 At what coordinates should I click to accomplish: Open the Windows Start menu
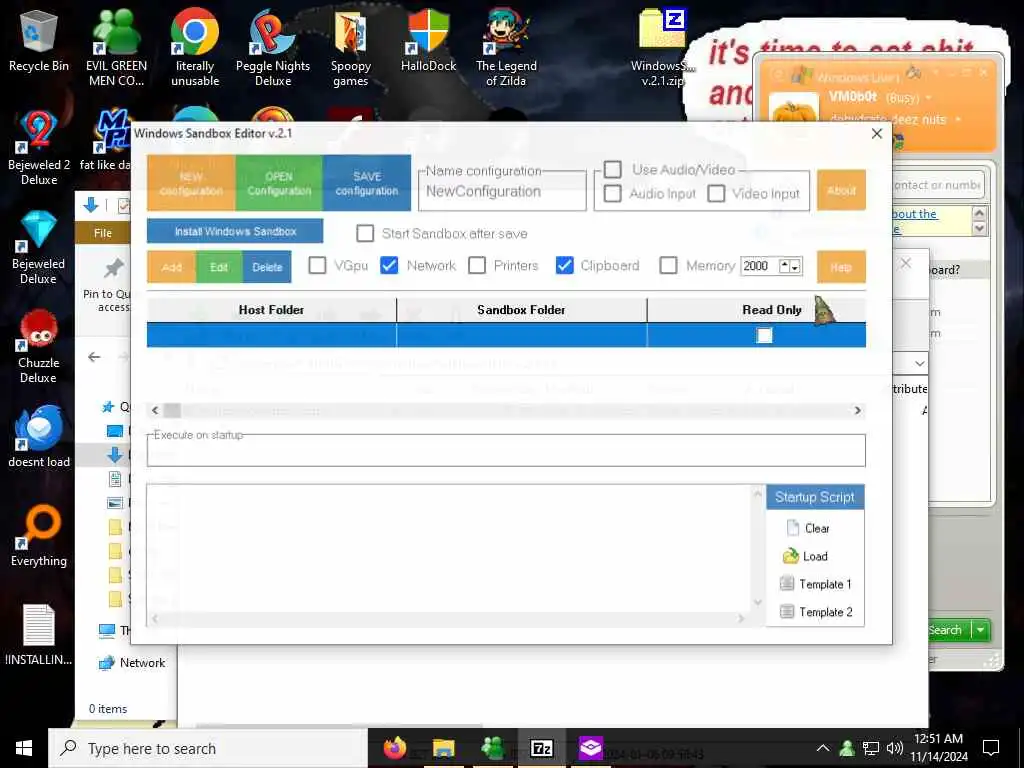click(x=24, y=748)
